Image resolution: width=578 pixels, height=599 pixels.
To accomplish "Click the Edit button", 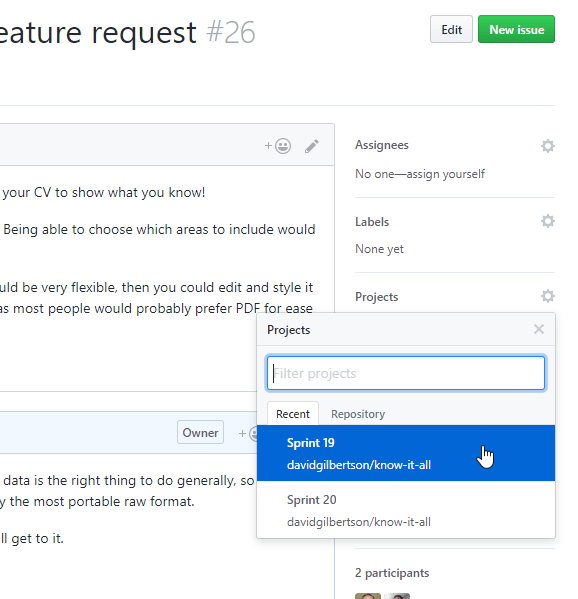I will pos(451,29).
